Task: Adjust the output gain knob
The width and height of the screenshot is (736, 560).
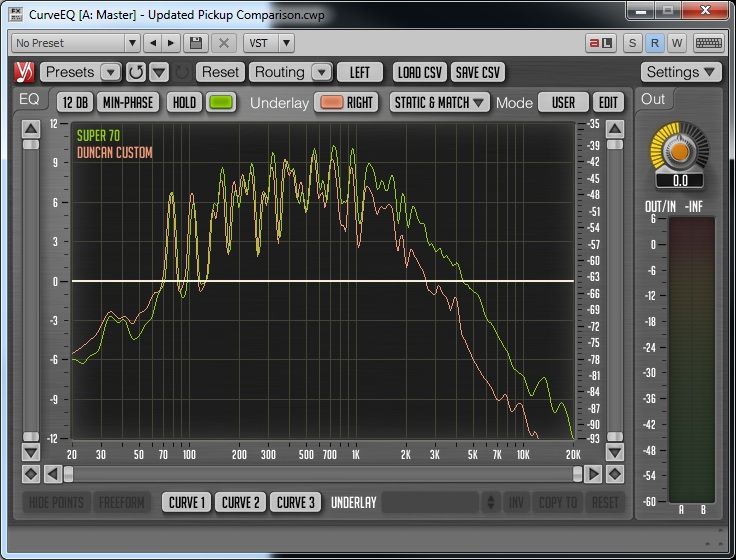Action: (680, 151)
